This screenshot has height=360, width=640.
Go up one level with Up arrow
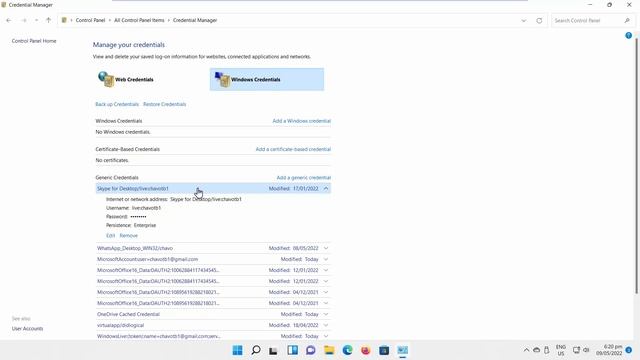pos(49,20)
